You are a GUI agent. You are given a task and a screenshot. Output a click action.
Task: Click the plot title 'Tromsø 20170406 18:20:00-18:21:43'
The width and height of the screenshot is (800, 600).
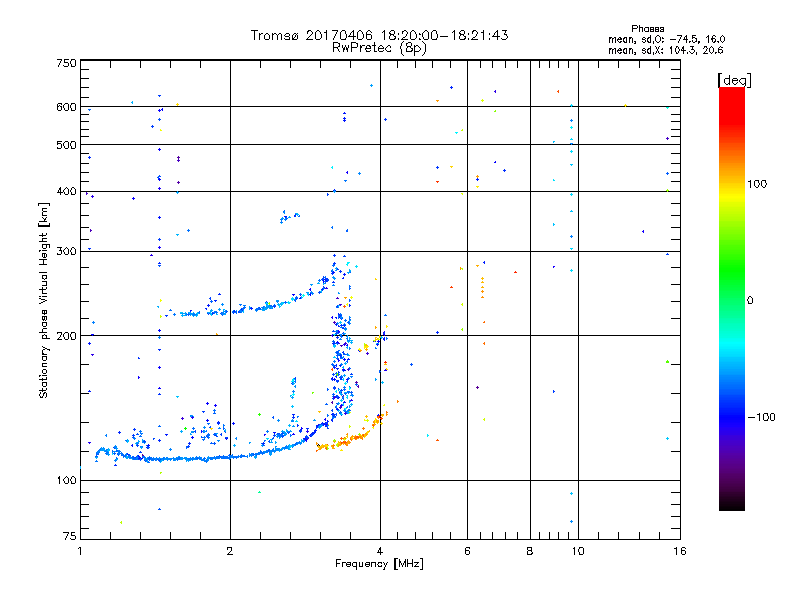[379, 35]
